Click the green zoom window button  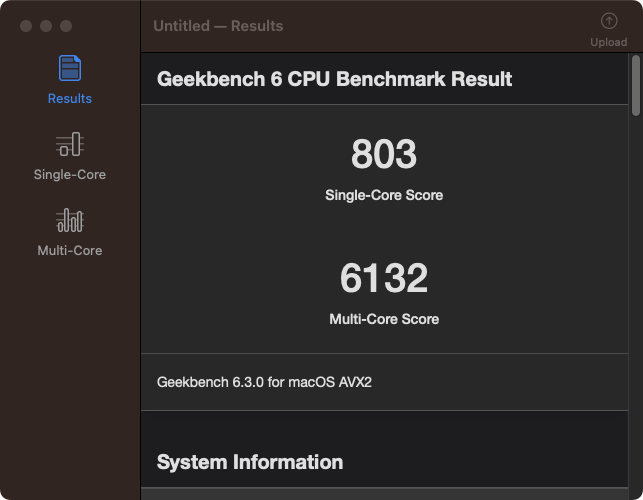pos(66,26)
